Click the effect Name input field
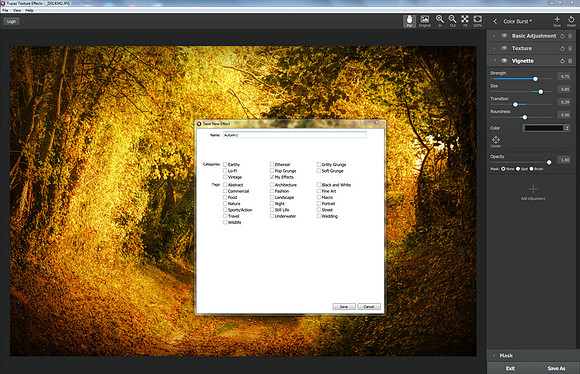This screenshot has height=374, width=580. point(294,135)
